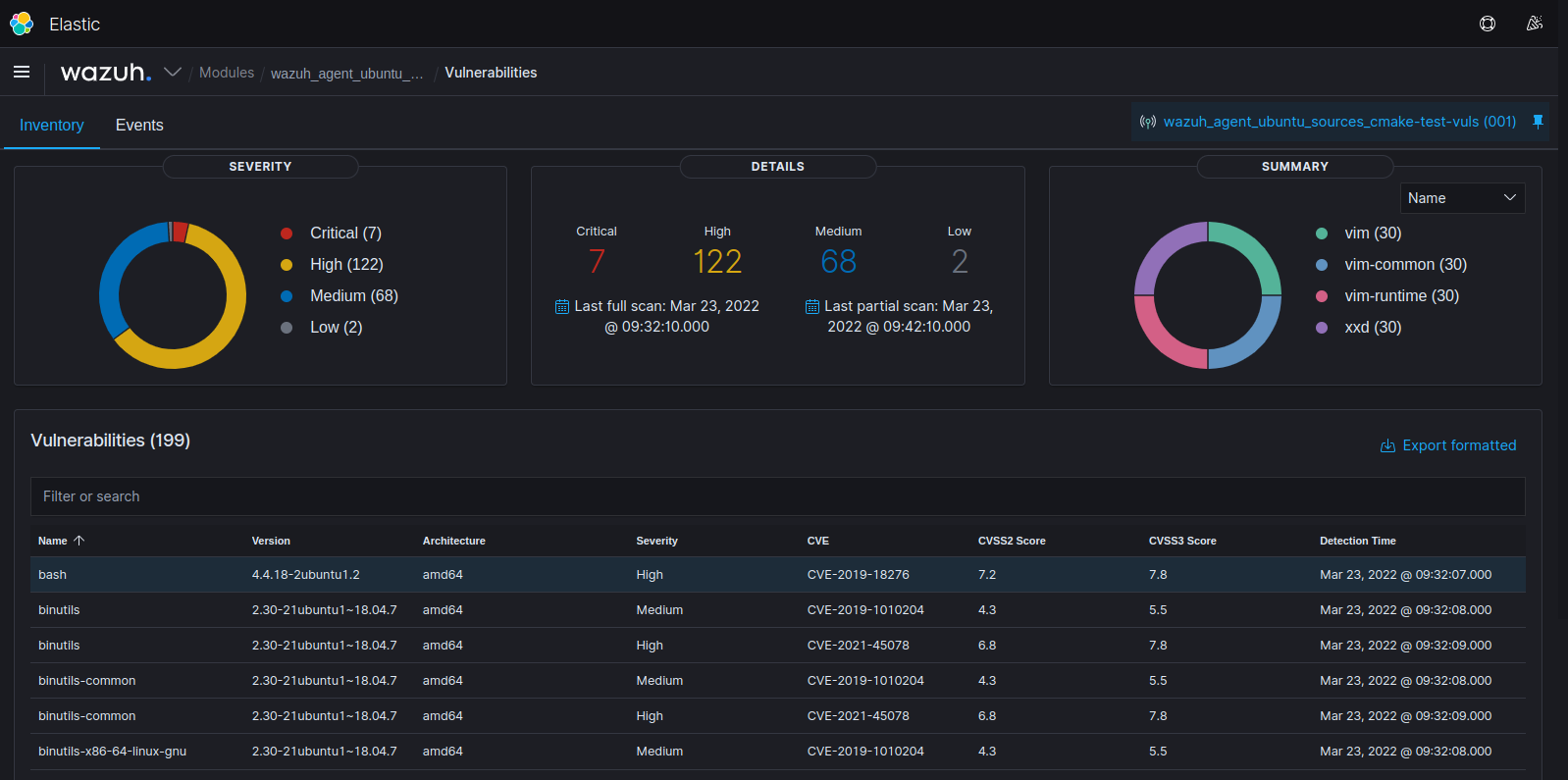Sort table by Severity column header
Viewport: 1568px width, 780px height.
656,541
